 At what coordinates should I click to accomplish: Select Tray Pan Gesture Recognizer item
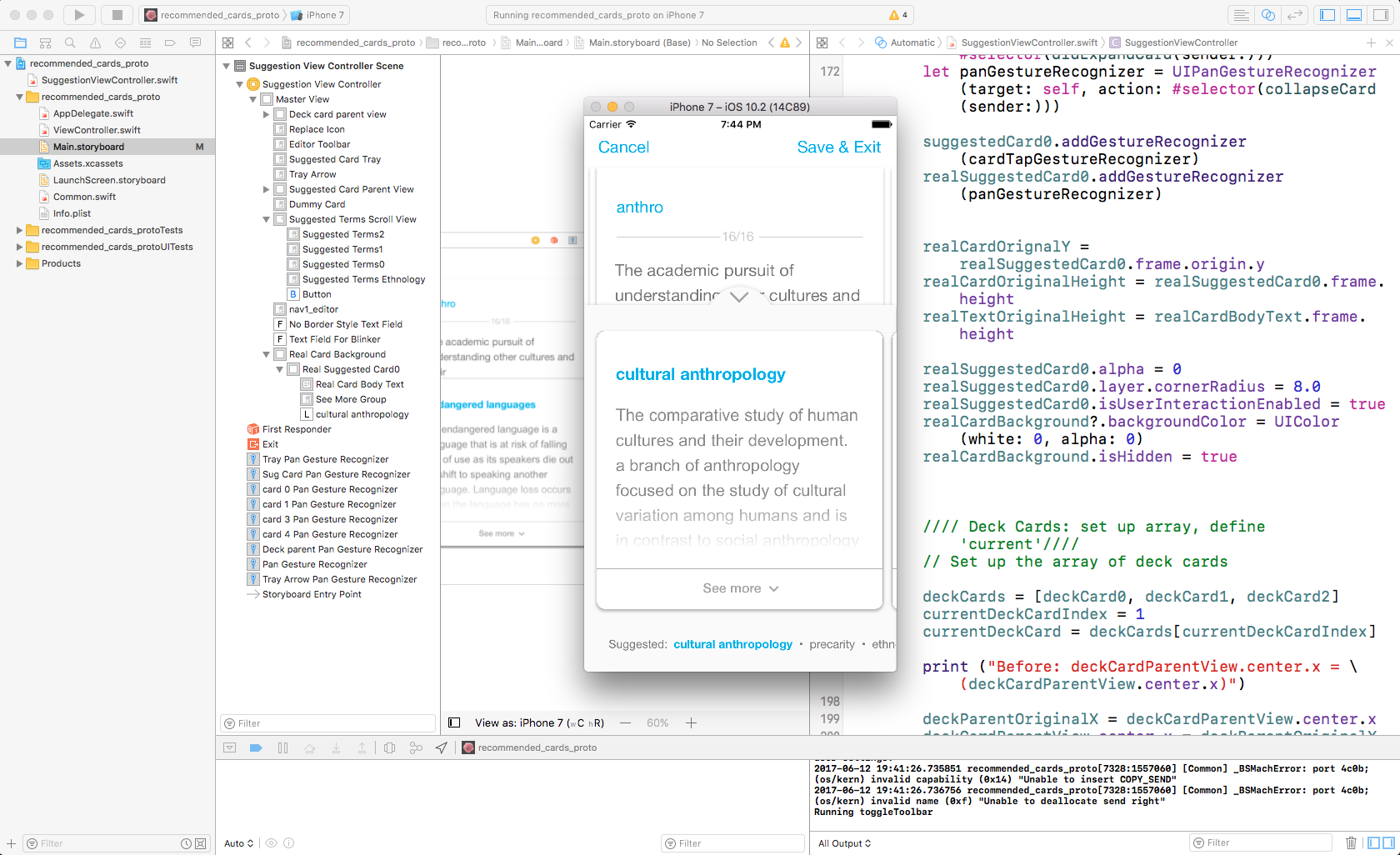click(x=325, y=459)
